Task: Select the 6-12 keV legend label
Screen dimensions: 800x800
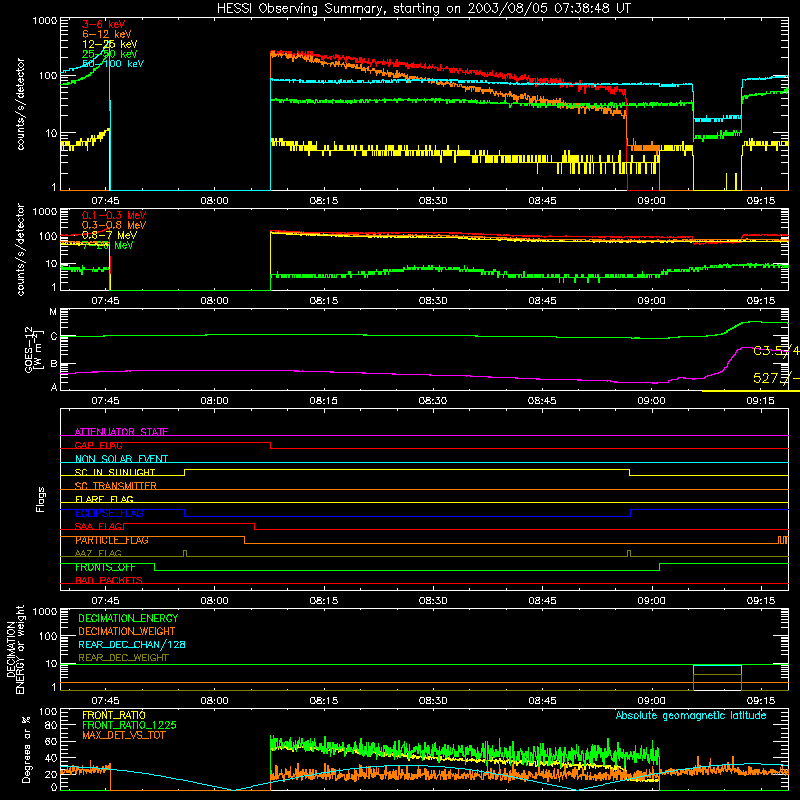Action: 107,34
